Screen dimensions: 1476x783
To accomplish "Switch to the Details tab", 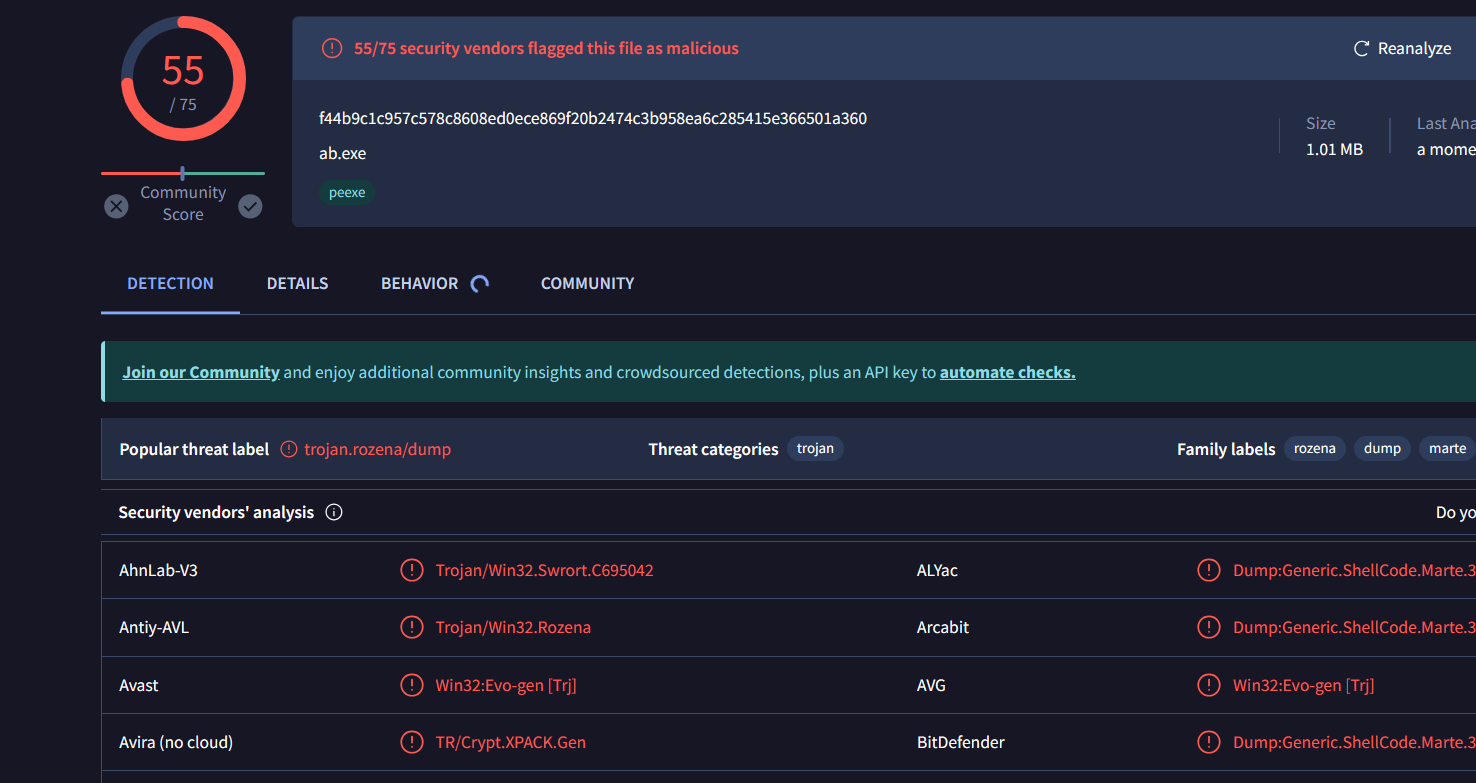I will point(297,283).
